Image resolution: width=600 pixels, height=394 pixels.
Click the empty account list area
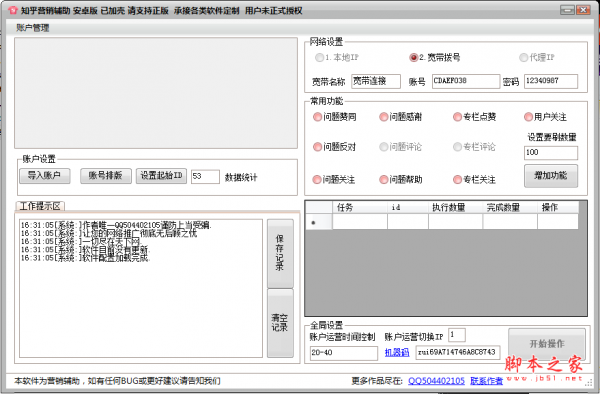point(156,93)
